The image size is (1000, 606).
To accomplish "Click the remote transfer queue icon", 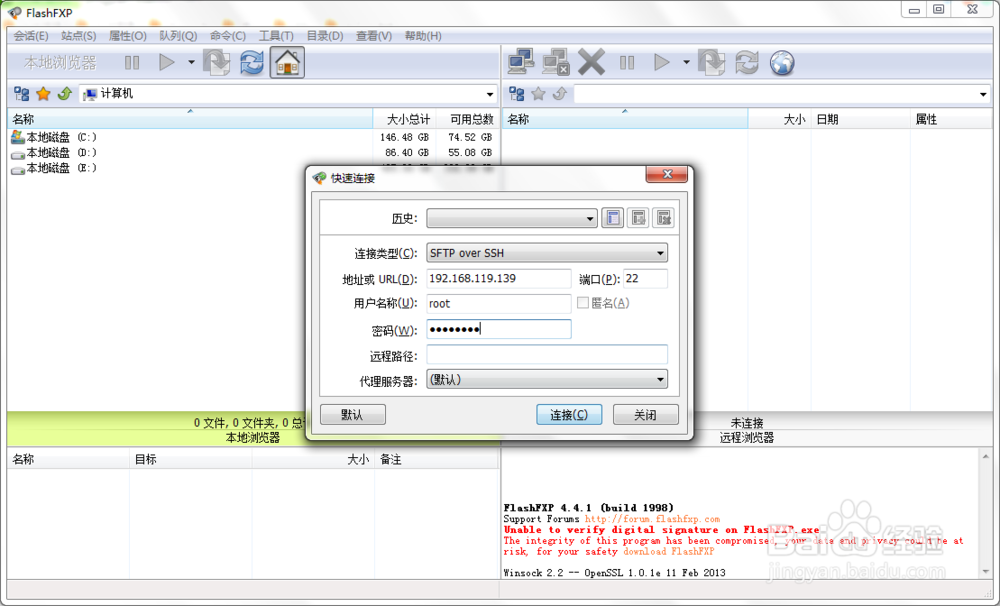I will pyautogui.click(x=711, y=63).
